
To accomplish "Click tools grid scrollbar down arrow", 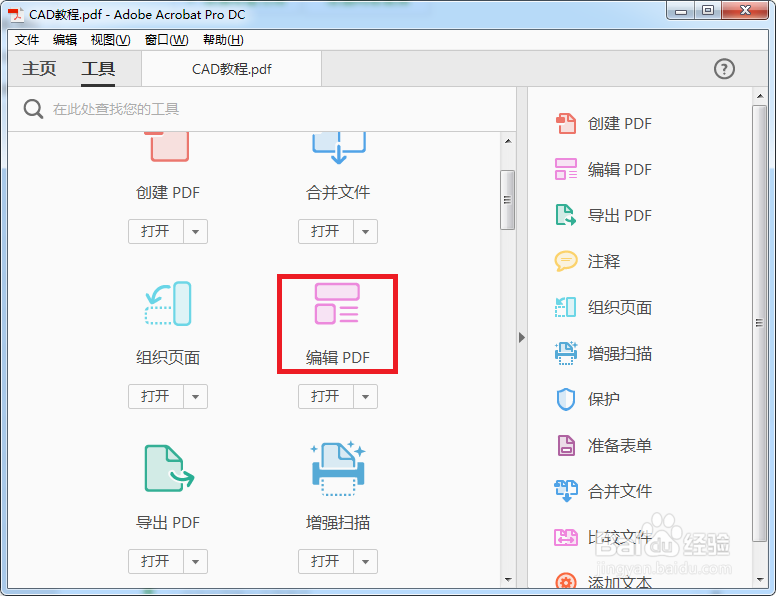I will pyautogui.click(x=508, y=579).
